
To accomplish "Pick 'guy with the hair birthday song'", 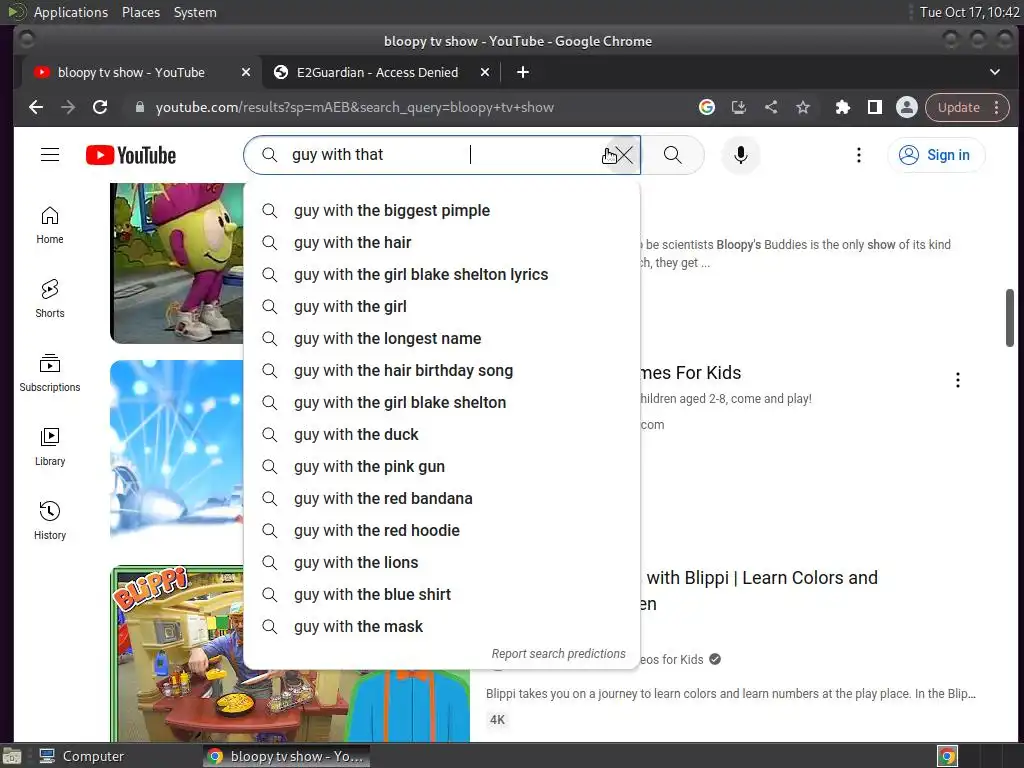I will point(441,370).
